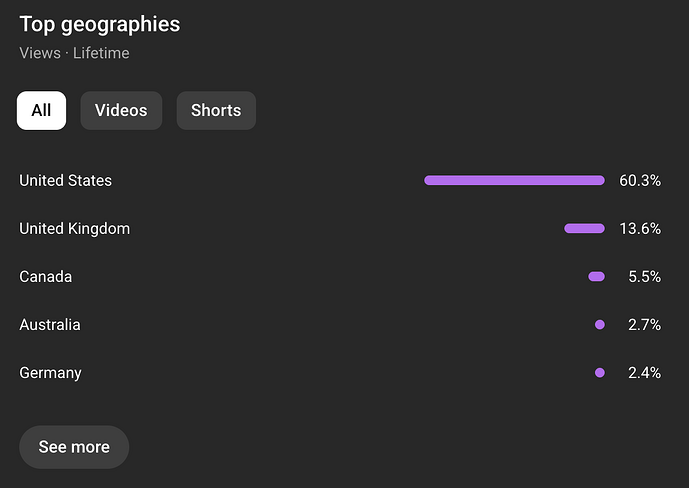This screenshot has height=488, width=689.
Task: Click the United States country label
Action: [x=66, y=181]
